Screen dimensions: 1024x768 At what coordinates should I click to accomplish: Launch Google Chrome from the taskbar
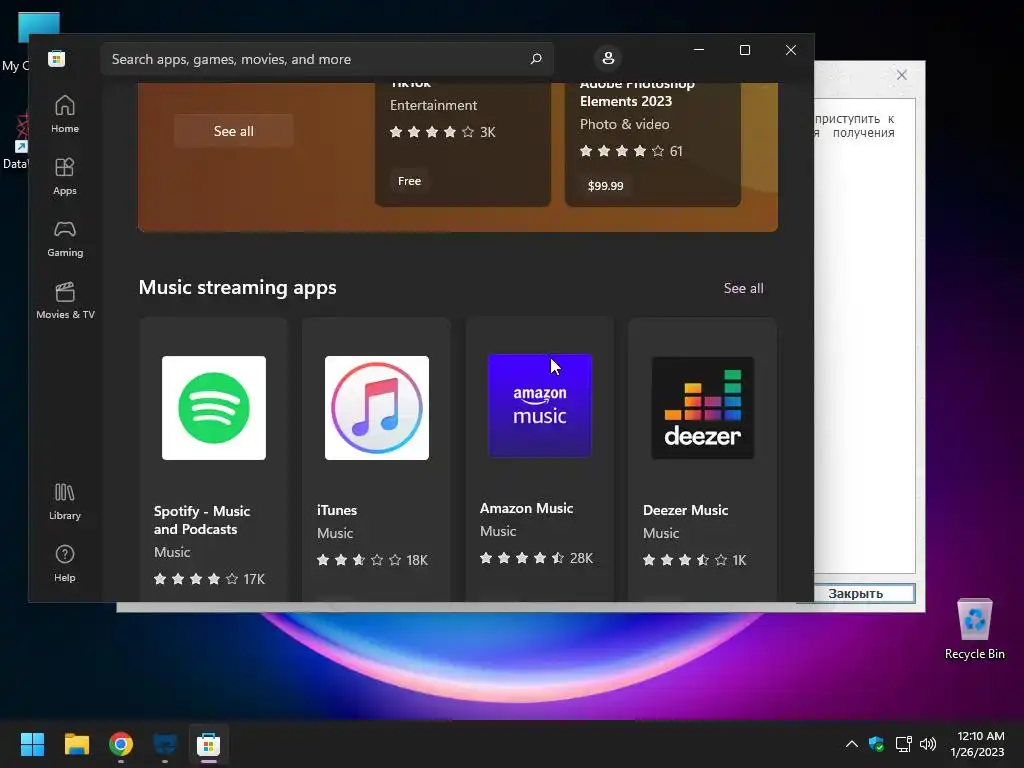tap(121, 744)
